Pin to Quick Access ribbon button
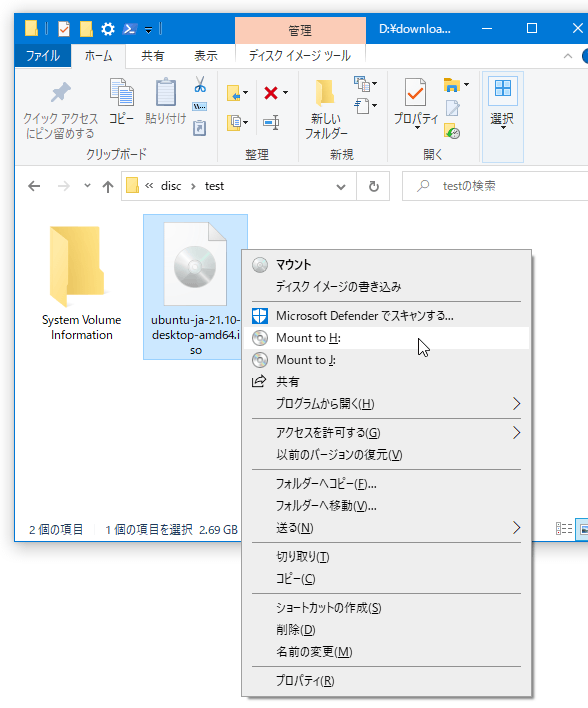 tap(60, 110)
